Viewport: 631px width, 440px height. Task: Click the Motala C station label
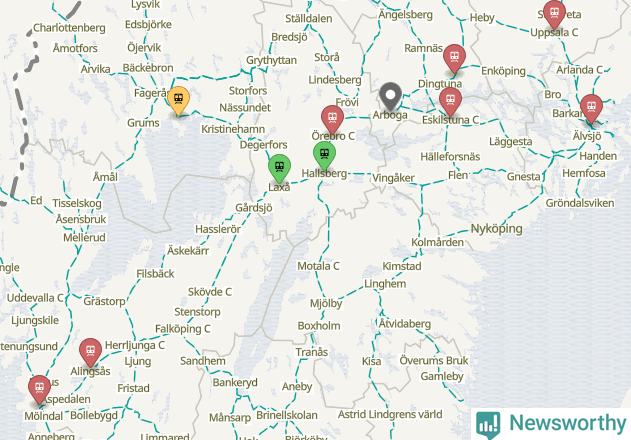click(318, 266)
